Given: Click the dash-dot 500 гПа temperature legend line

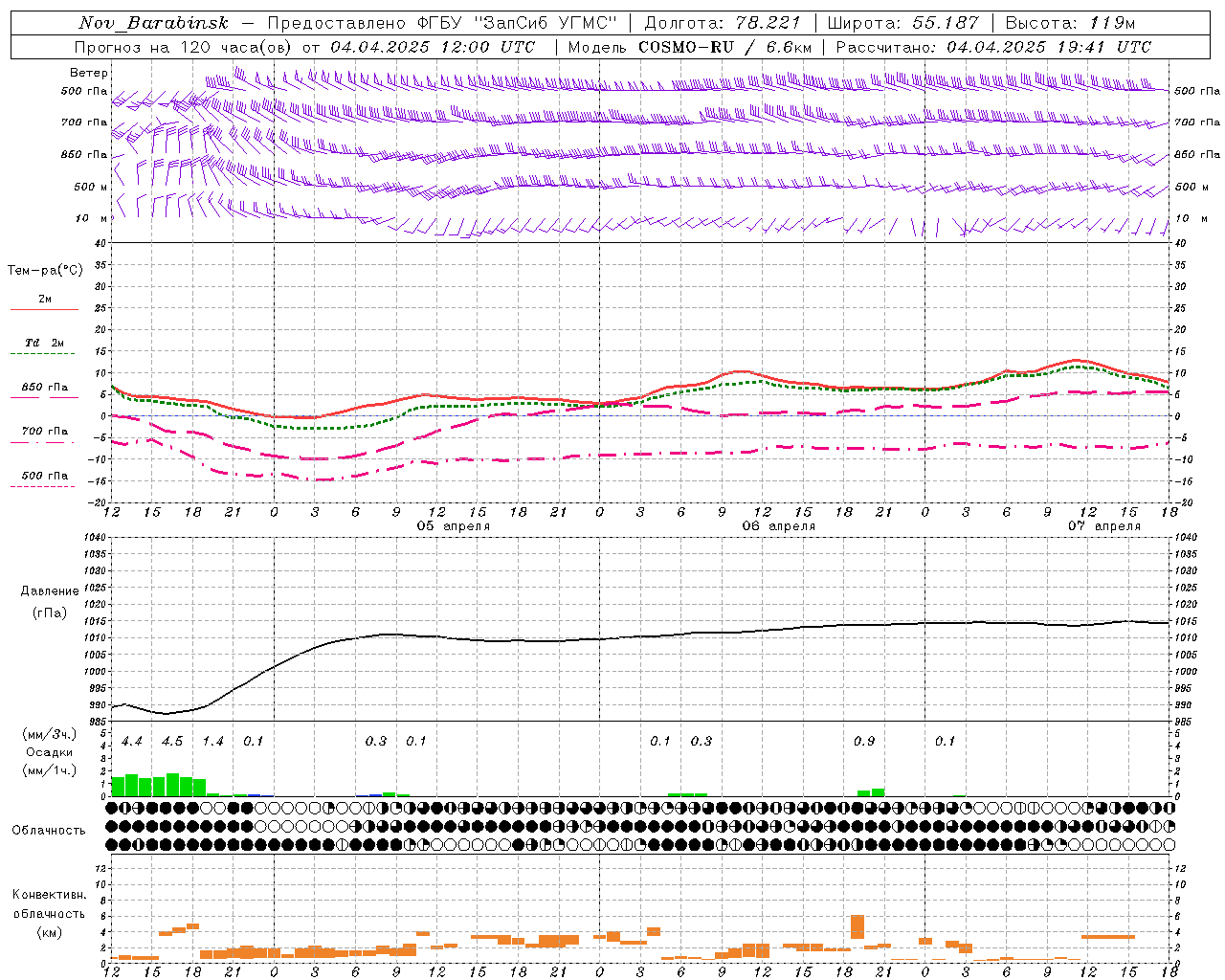Looking at the screenshot, I should [42, 486].
